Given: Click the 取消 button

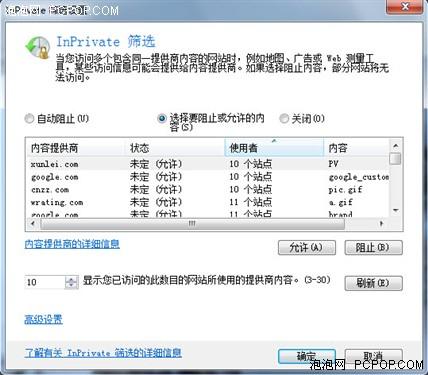Looking at the screenshot, I should pos(373,356).
